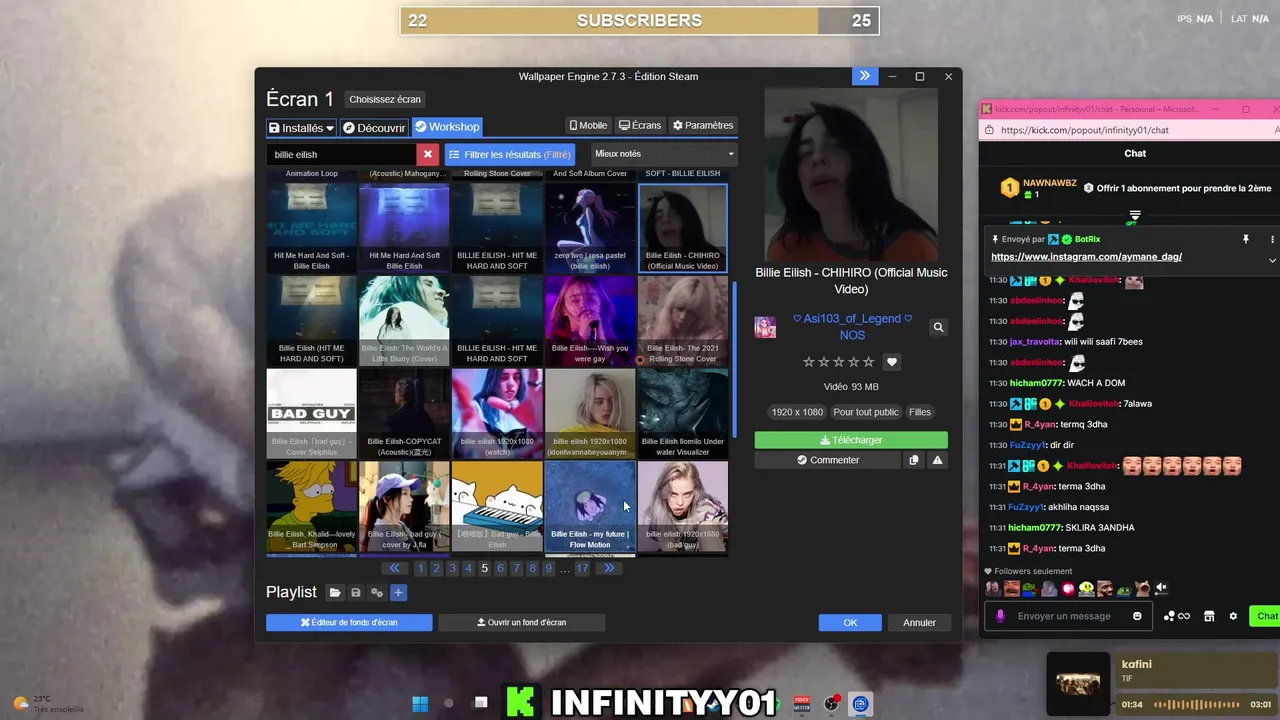Unmute emote sound icon in chat

1161,588
